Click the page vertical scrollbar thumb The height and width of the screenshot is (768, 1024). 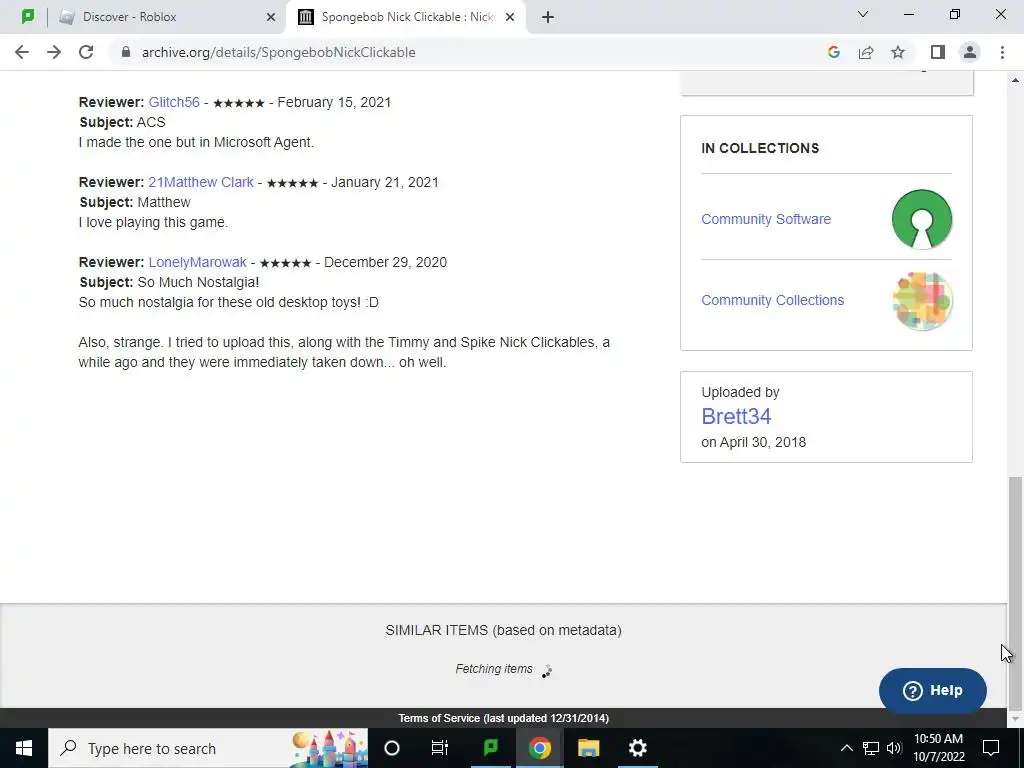click(1014, 594)
